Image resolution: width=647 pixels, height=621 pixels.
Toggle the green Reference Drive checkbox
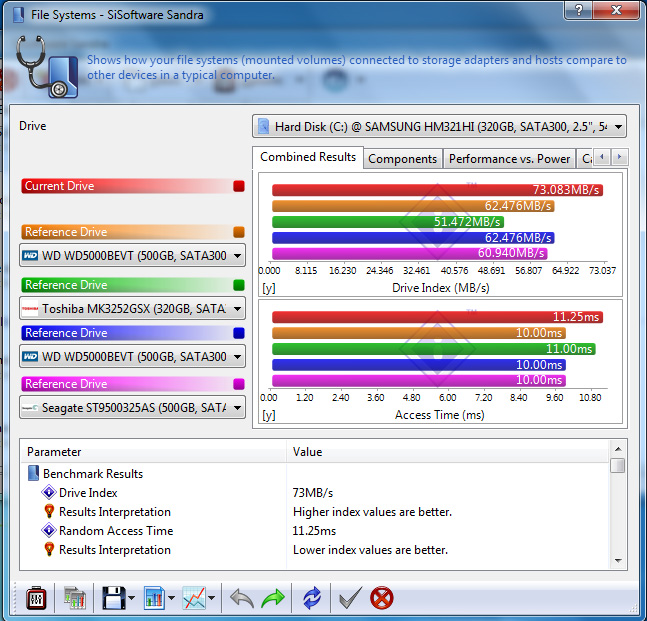[x=239, y=285]
